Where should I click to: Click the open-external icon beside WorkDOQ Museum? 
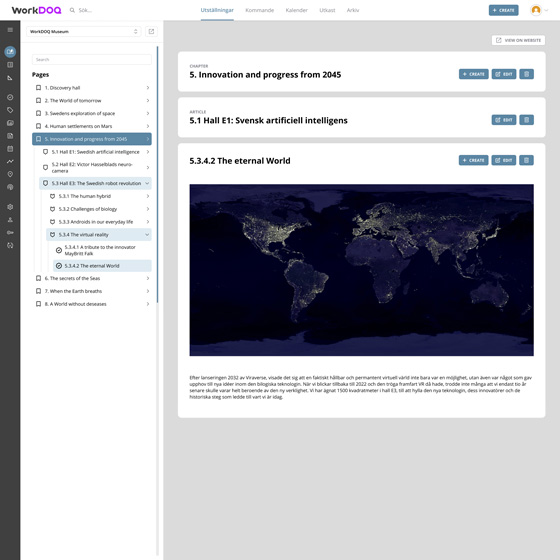click(x=151, y=31)
